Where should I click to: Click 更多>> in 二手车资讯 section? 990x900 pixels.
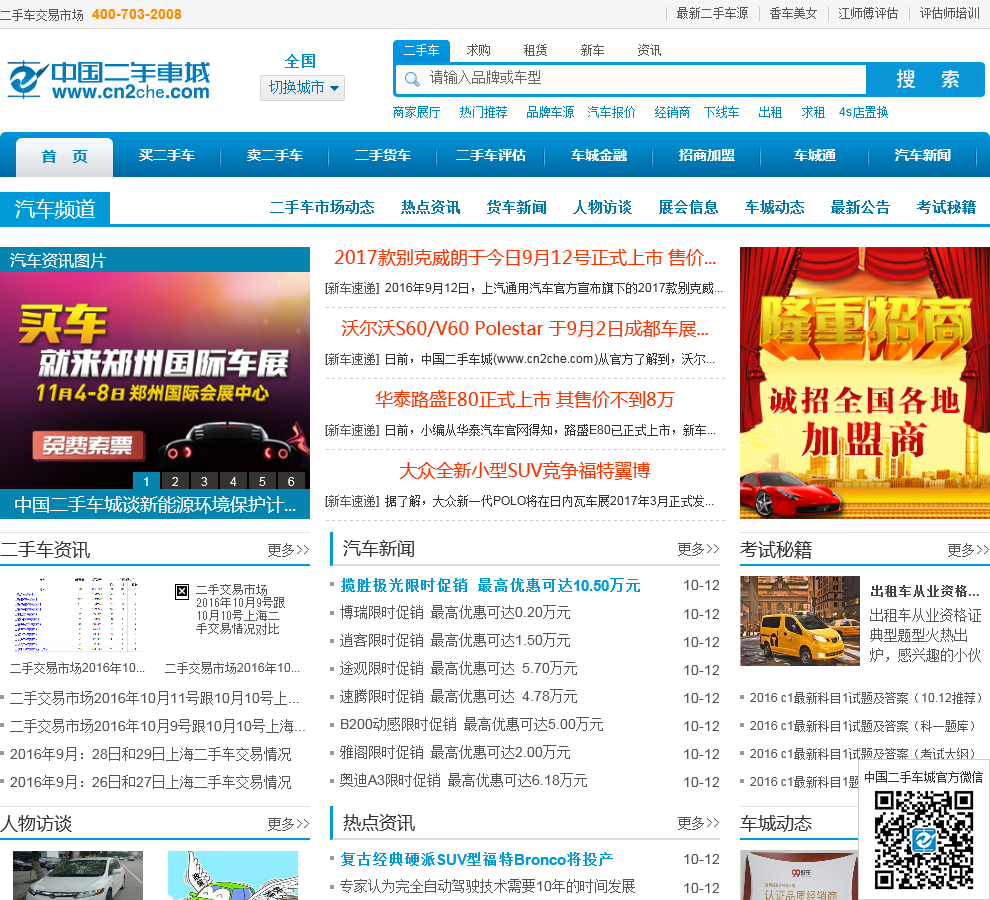point(289,550)
